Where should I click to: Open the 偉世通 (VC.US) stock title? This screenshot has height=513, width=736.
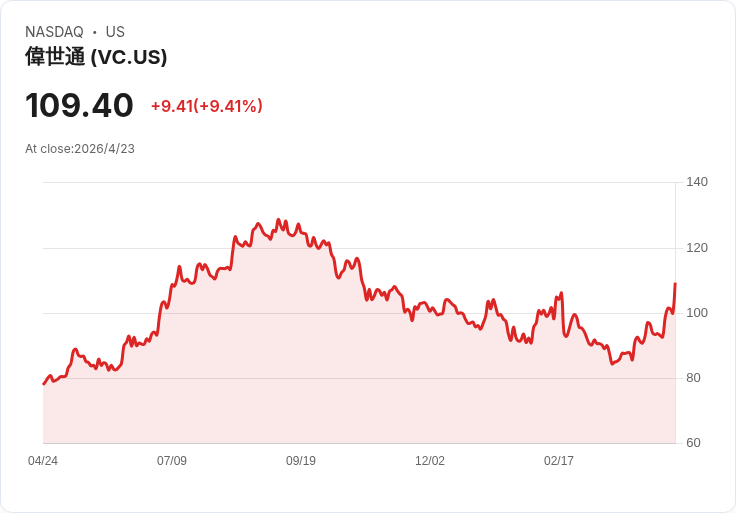96,57
